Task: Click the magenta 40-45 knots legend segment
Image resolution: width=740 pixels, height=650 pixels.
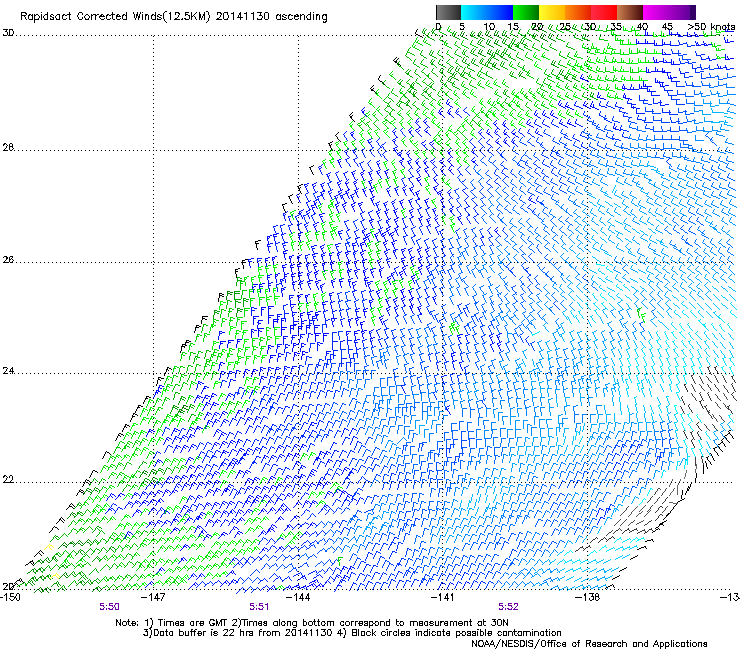Action: [656, 12]
